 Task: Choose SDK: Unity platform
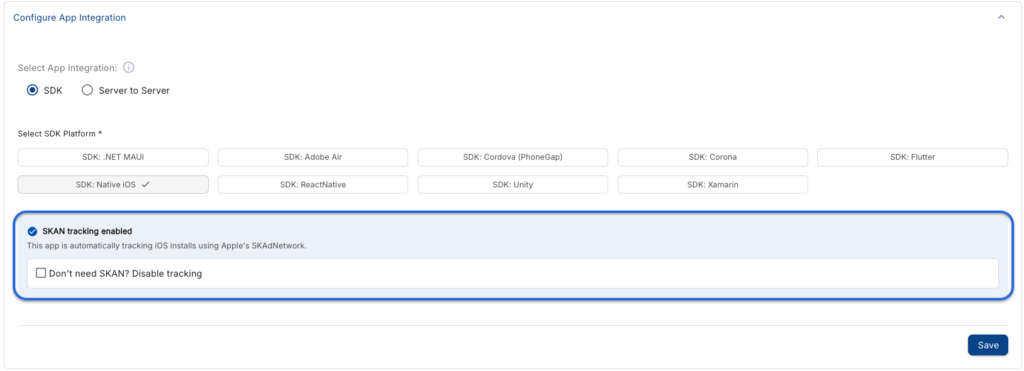point(513,185)
